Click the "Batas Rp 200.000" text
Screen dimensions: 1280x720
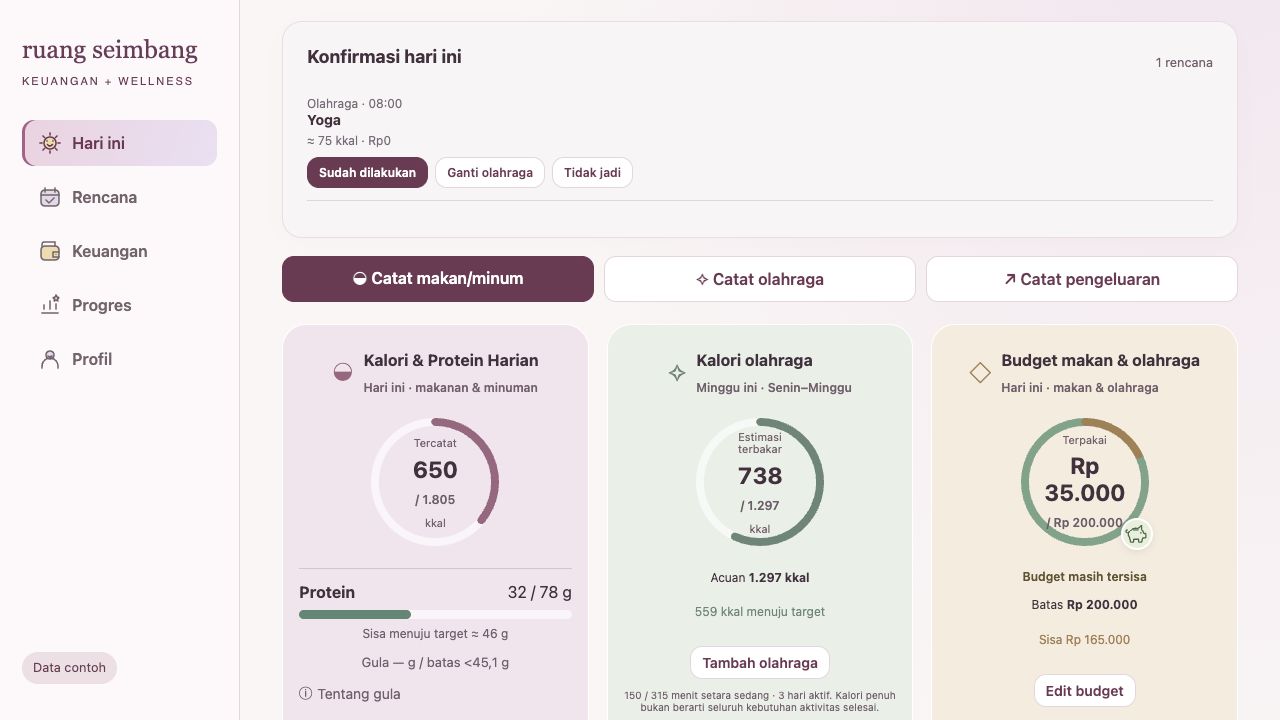[1085, 605]
